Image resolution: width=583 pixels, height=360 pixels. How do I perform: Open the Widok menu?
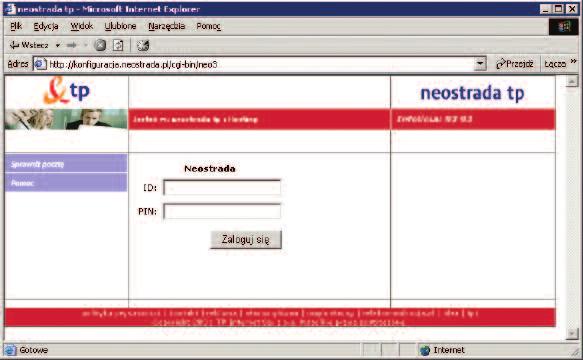coord(81,26)
